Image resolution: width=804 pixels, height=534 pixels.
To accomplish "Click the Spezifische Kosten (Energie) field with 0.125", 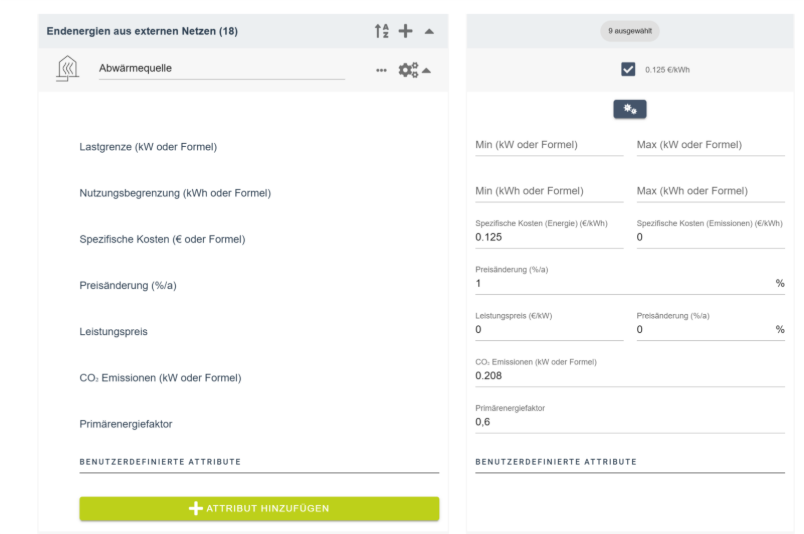I will 549,238.
